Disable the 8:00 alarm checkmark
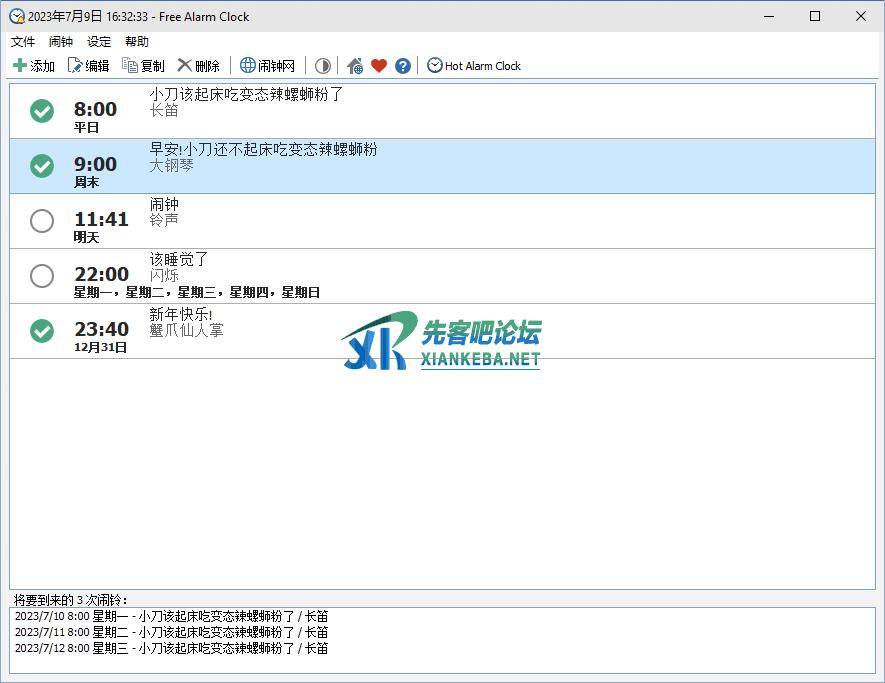The height and width of the screenshot is (683, 885). (42, 111)
